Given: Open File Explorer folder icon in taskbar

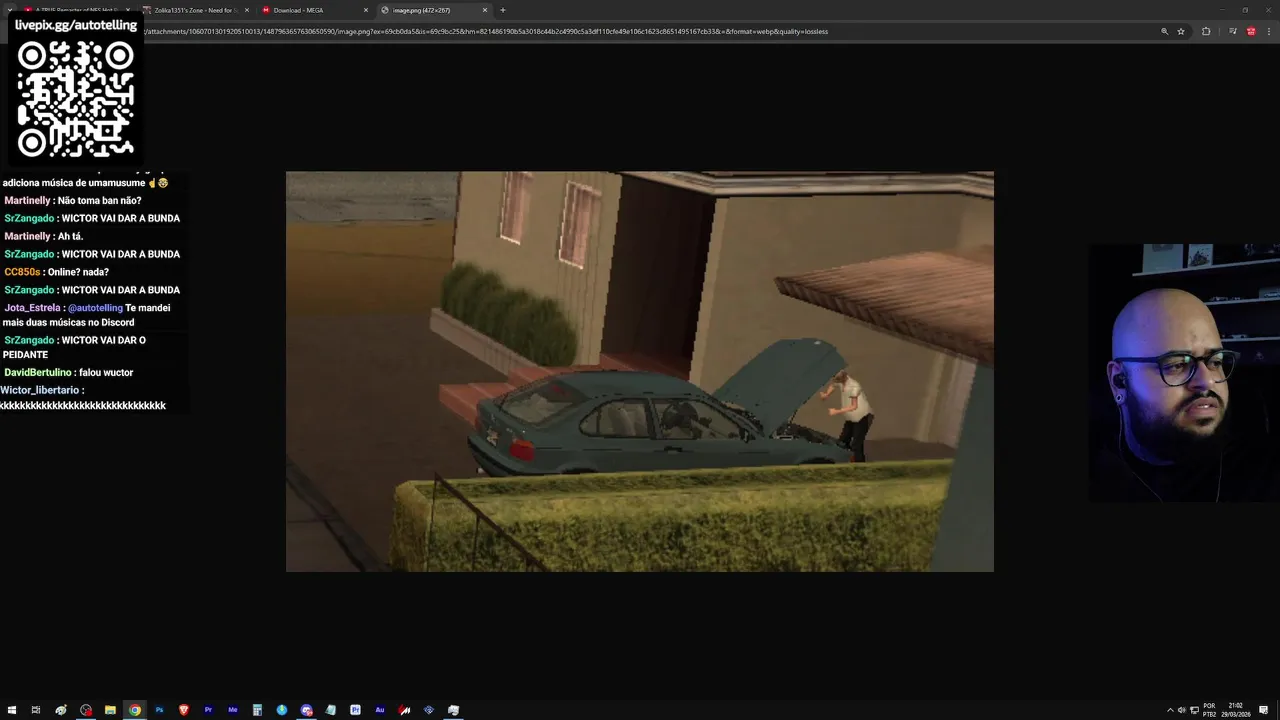Looking at the screenshot, I should [110, 710].
